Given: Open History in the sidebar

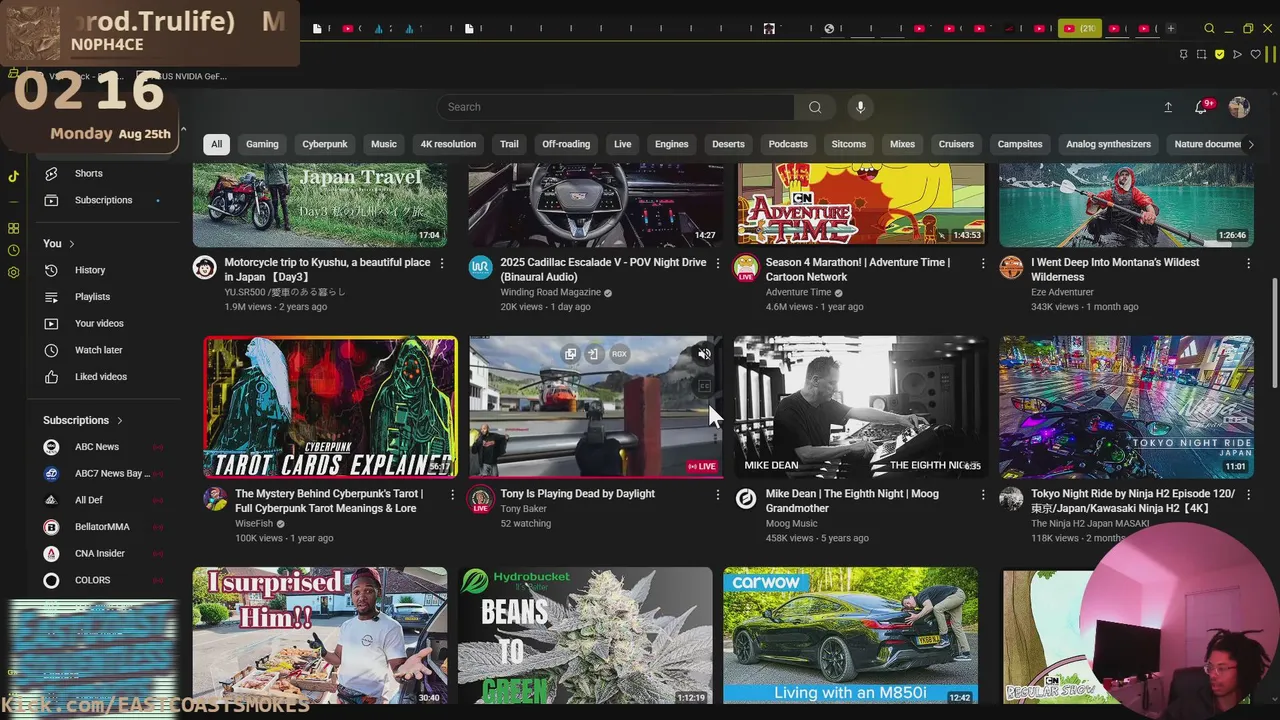Looking at the screenshot, I should pos(103,270).
